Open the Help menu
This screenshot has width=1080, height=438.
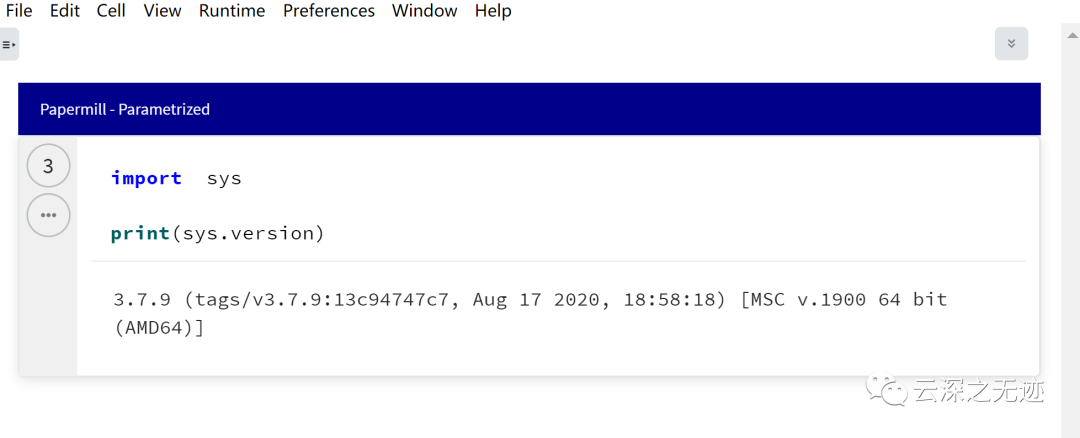click(493, 11)
